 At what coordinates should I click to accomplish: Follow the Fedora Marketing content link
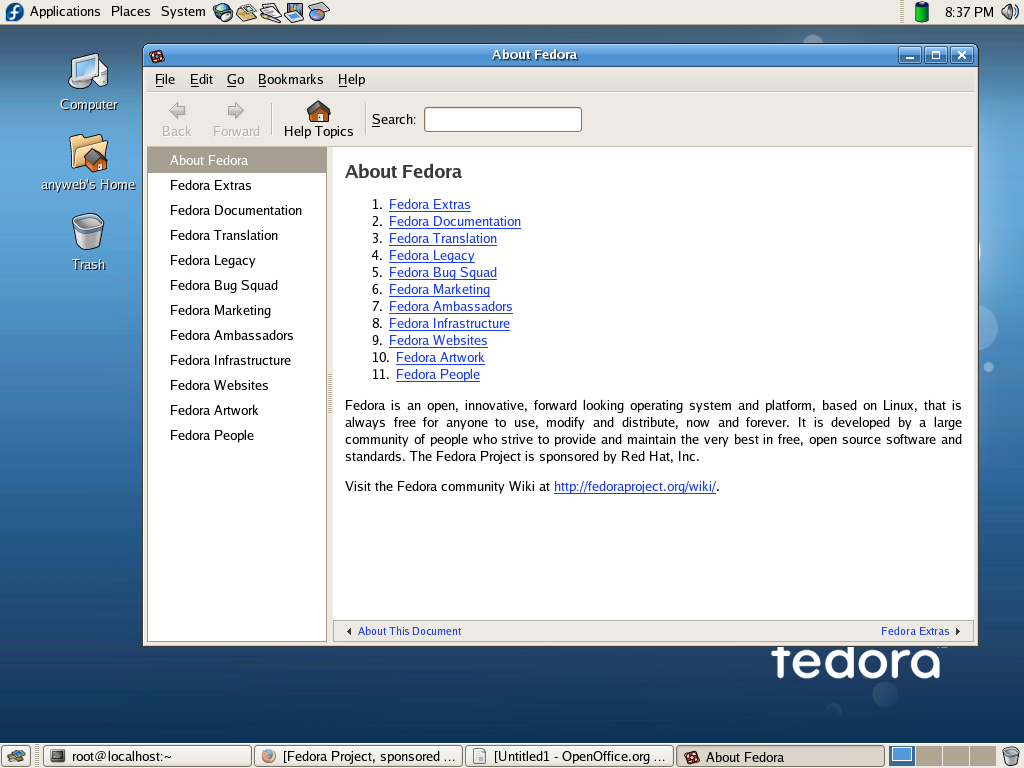pos(440,289)
